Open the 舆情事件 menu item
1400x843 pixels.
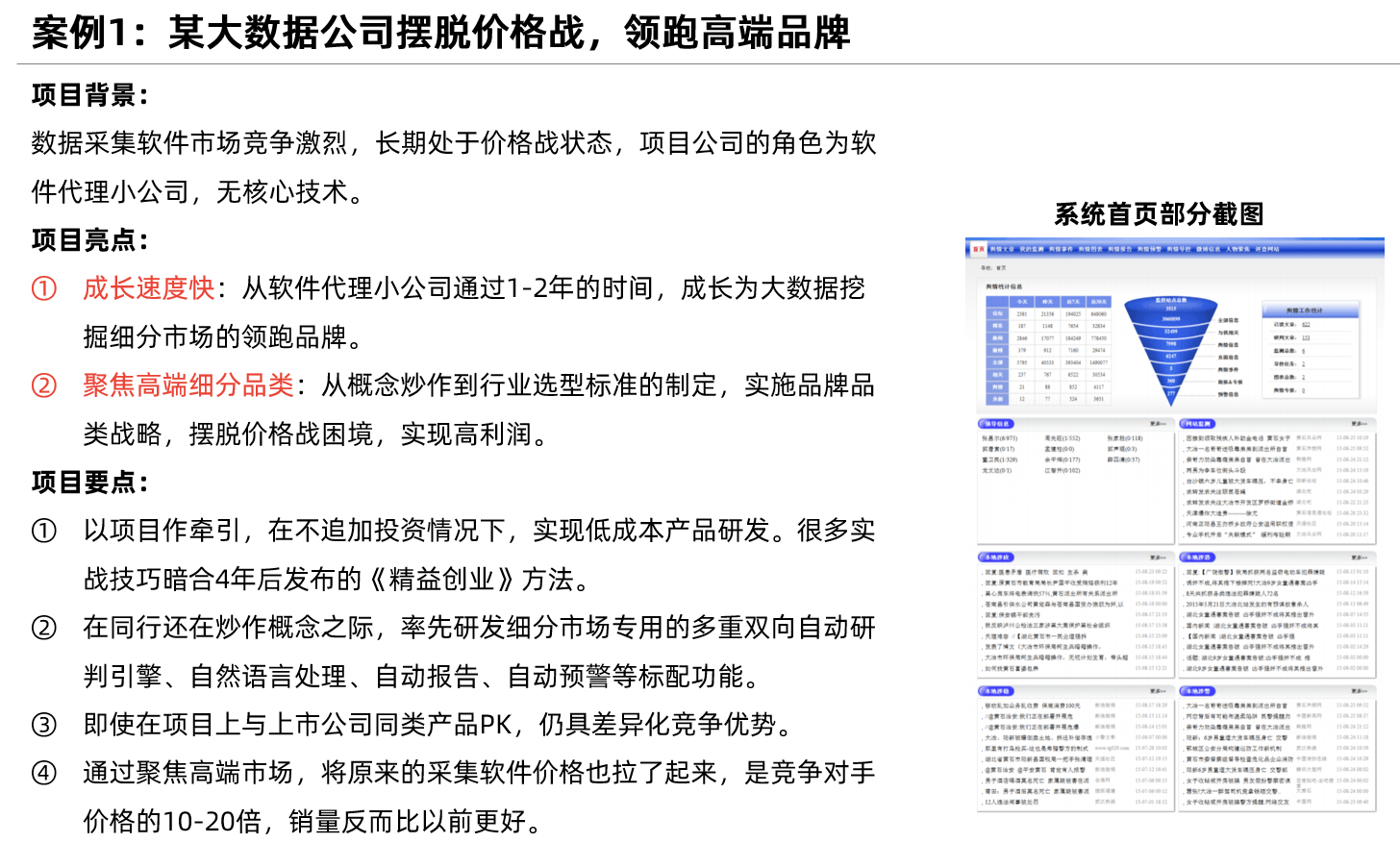pyautogui.click(x=1061, y=249)
